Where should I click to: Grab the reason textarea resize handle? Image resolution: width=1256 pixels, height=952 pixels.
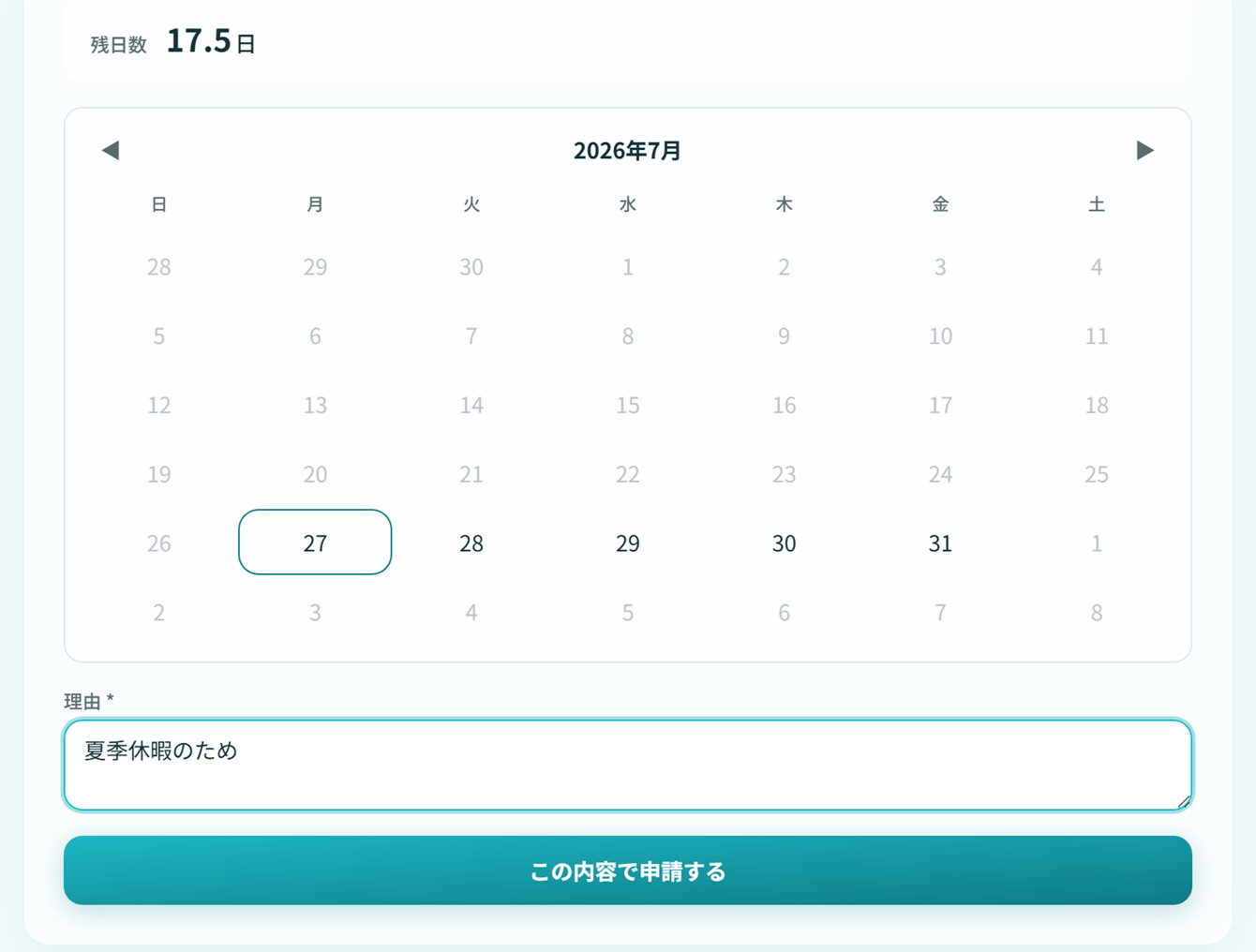1184,802
